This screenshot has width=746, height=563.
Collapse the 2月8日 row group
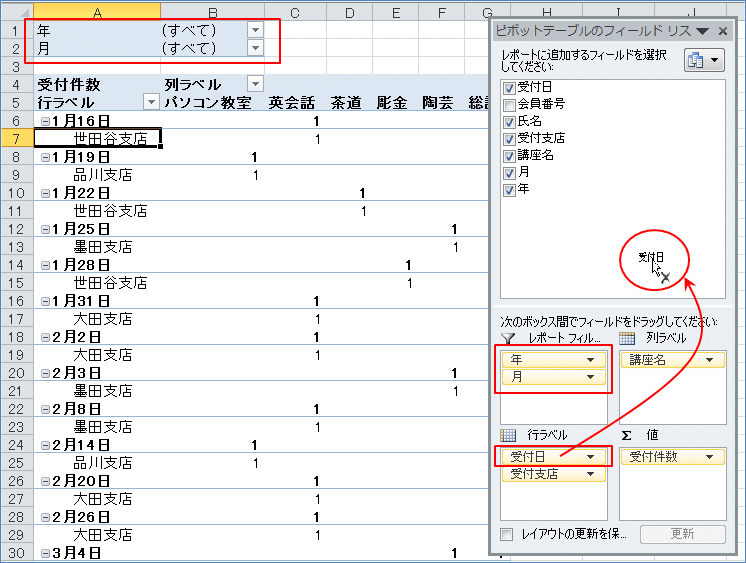click(x=45, y=409)
